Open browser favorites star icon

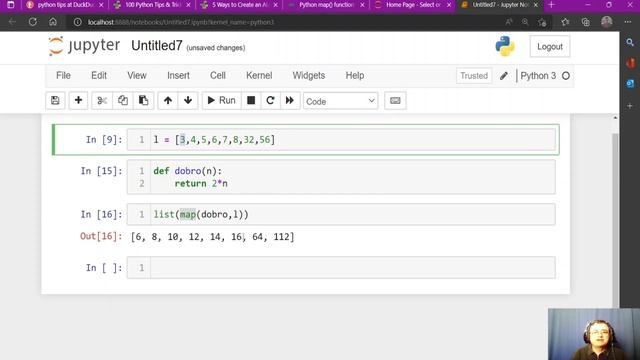pos(565,22)
